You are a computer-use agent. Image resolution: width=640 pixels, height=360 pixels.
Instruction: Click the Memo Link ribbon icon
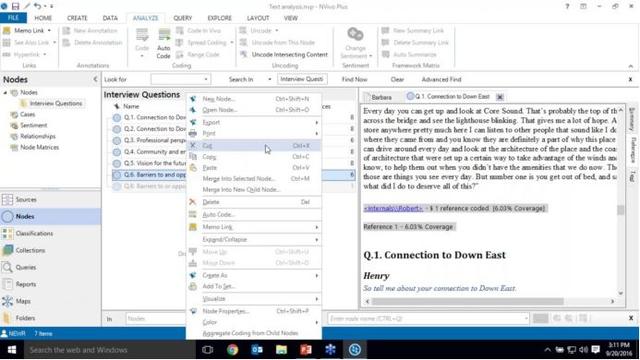pyautogui.click(x=7, y=31)
